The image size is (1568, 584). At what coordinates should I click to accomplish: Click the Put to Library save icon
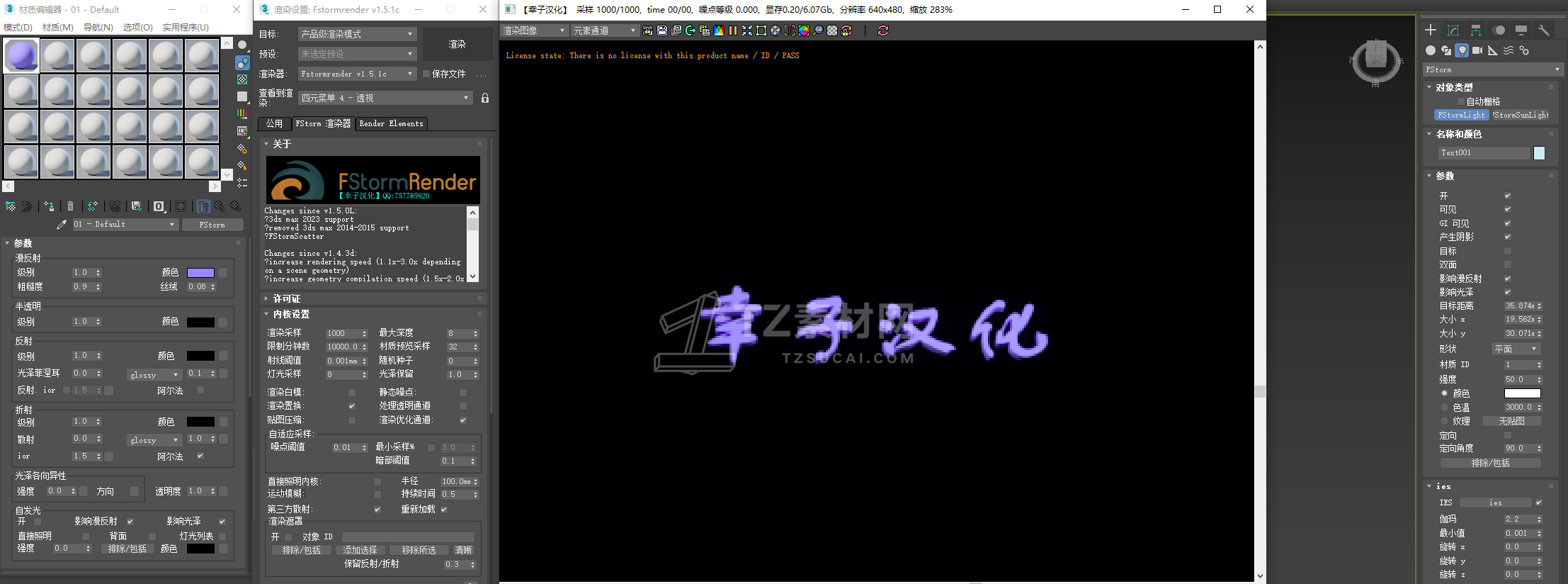coord(137,206)
